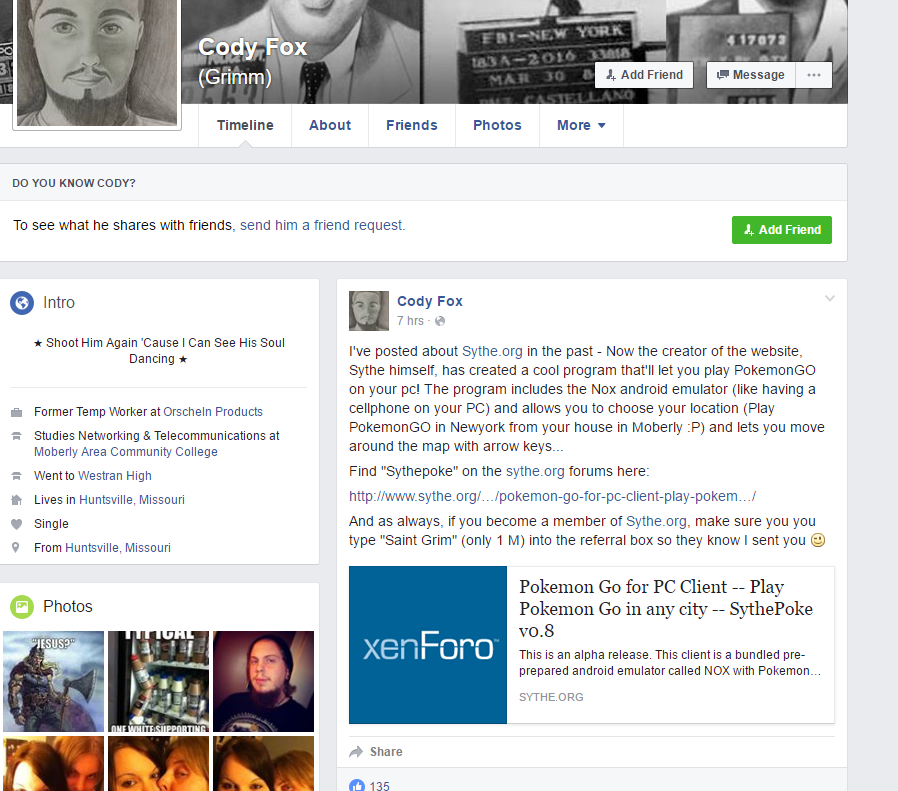Click the DO YOU KNOW CODY? heading
This screenshot has height=791, width=898.
74,183
